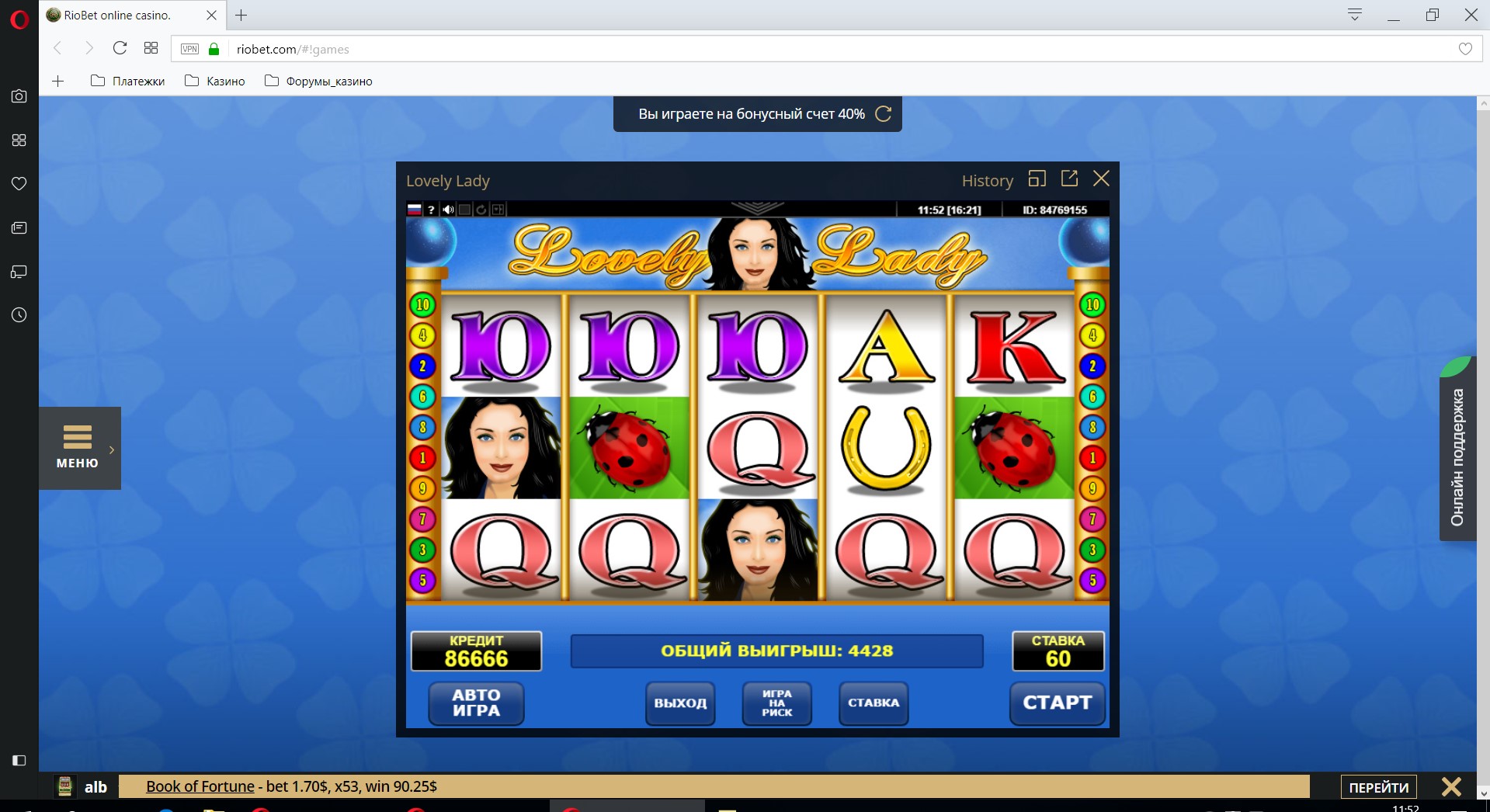
Task: Click the ВЫХОД exit button
Action: click(680, 703)
